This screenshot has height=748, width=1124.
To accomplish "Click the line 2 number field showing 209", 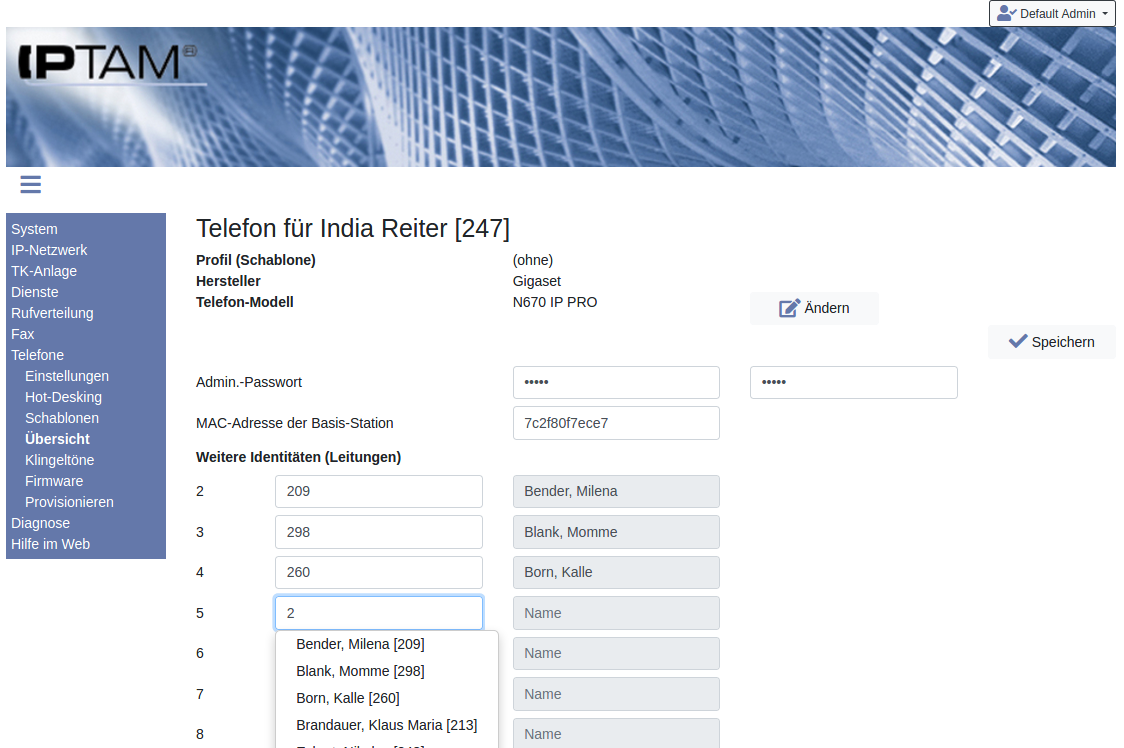I will click(x=378, y=491).
